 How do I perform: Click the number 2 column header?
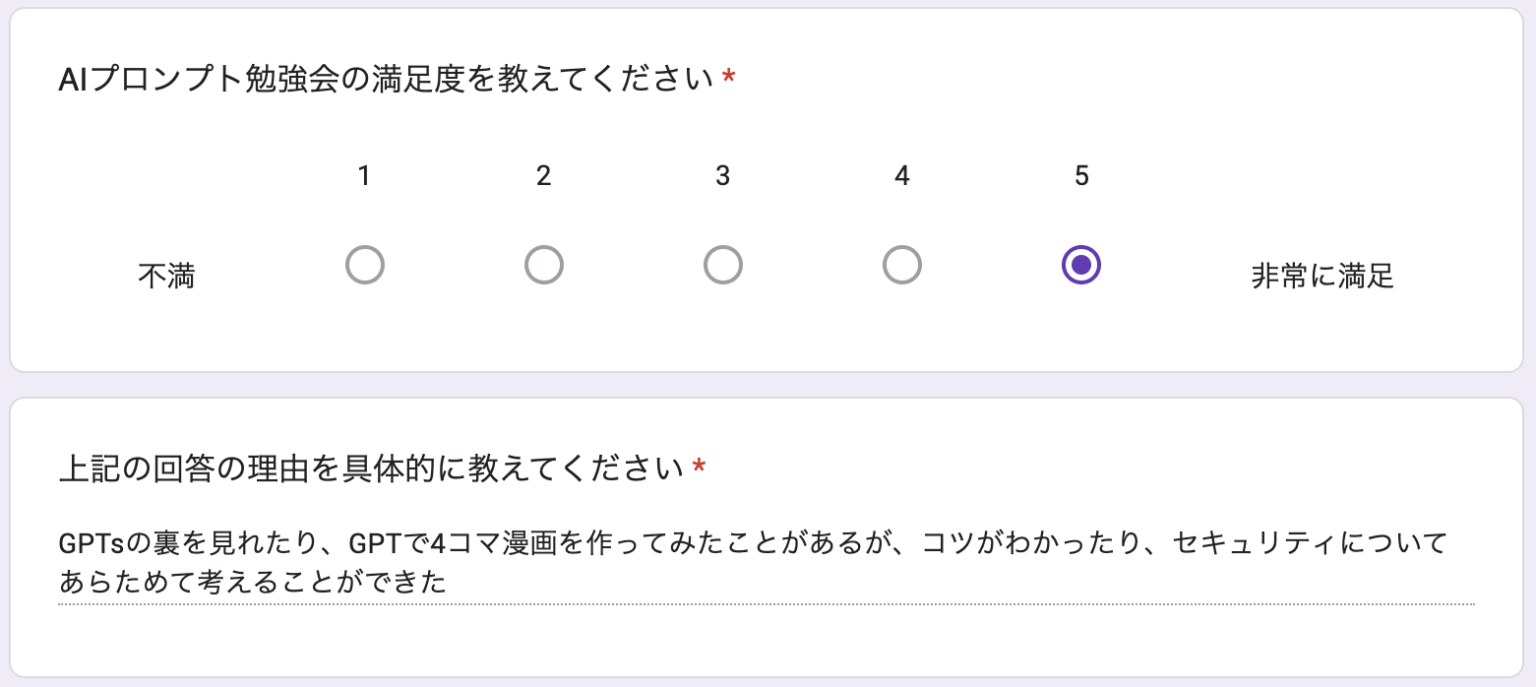[x=543, y=176]
